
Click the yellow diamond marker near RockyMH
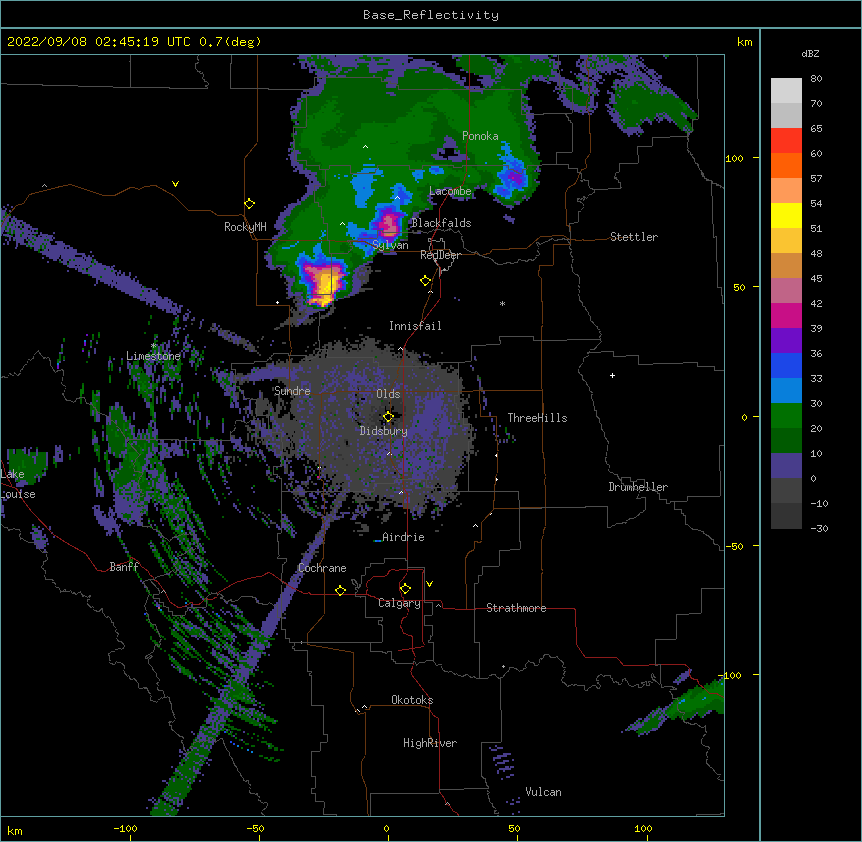click(249, 204)
